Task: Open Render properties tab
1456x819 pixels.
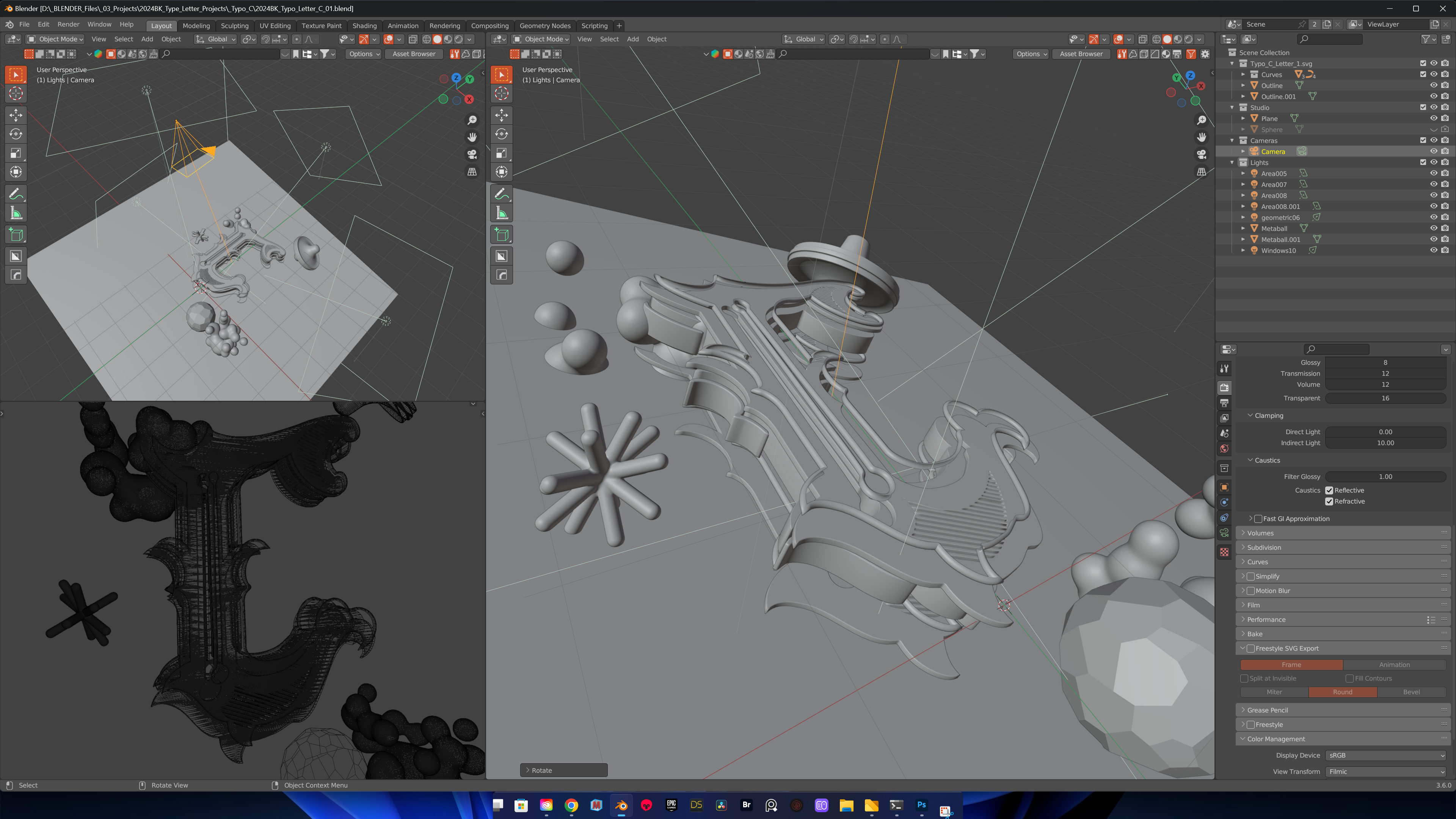Action: click(x=1224, y=388)
